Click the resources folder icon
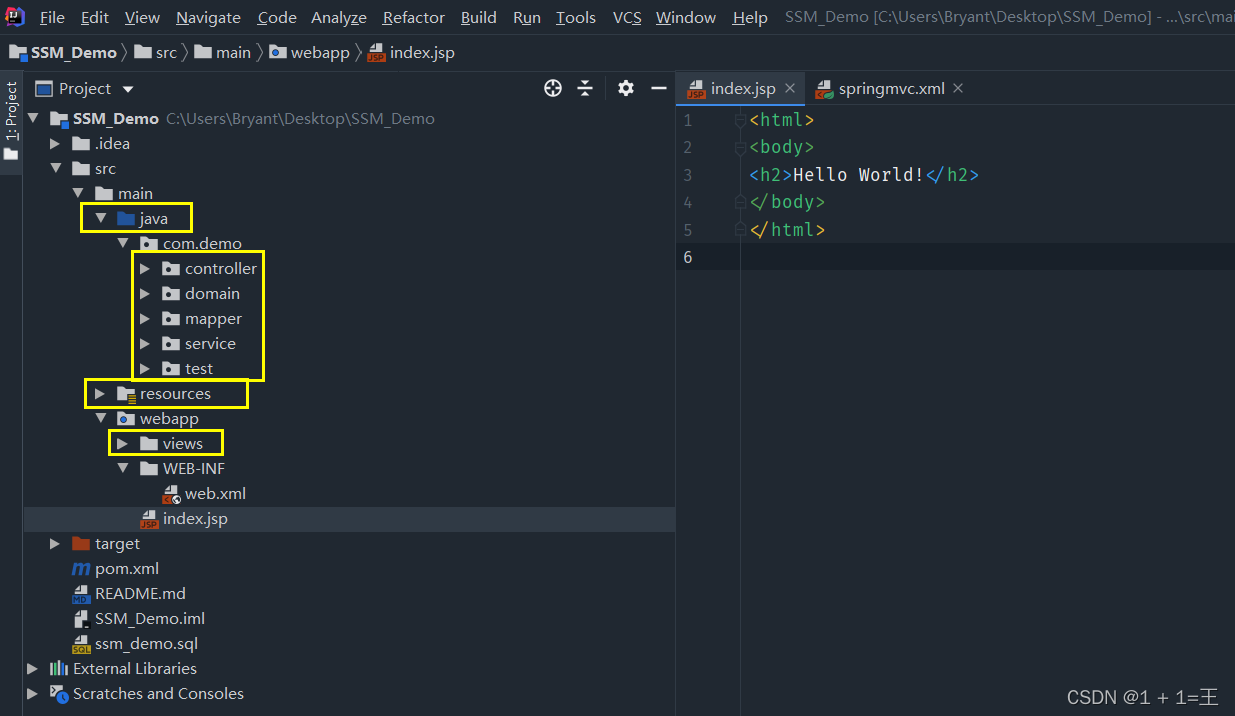 126,394
